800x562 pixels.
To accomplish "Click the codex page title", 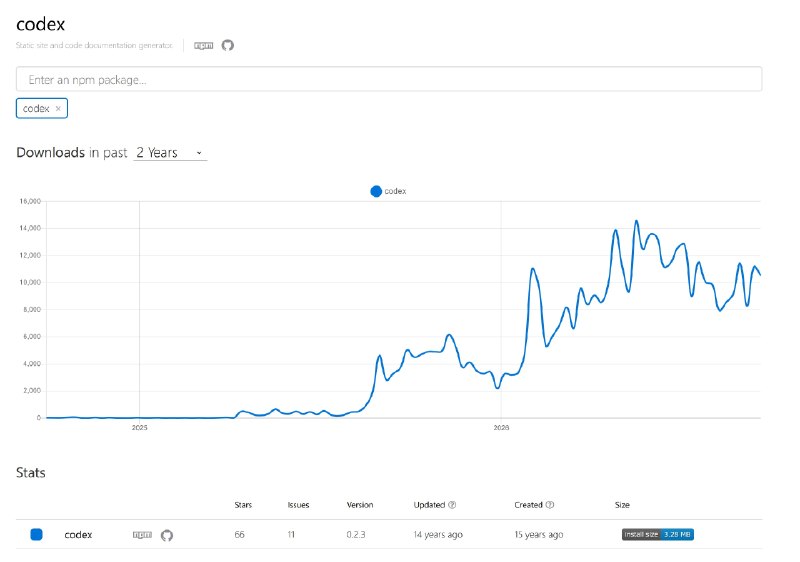I will 41,24.
